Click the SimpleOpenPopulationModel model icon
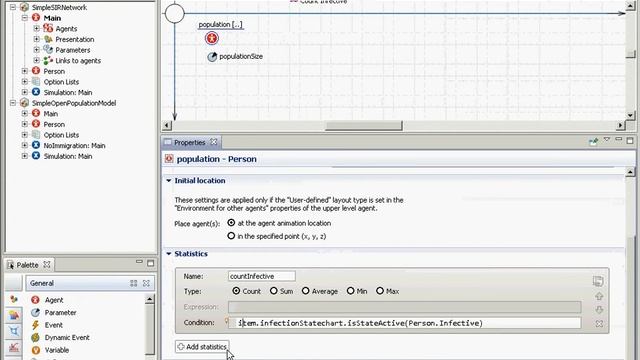 tap(24, 103)
